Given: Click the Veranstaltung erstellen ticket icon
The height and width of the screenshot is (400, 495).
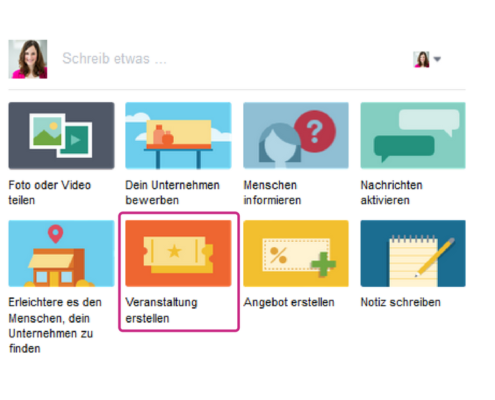Looking at the screenshot, I should [x=178, y=253].
